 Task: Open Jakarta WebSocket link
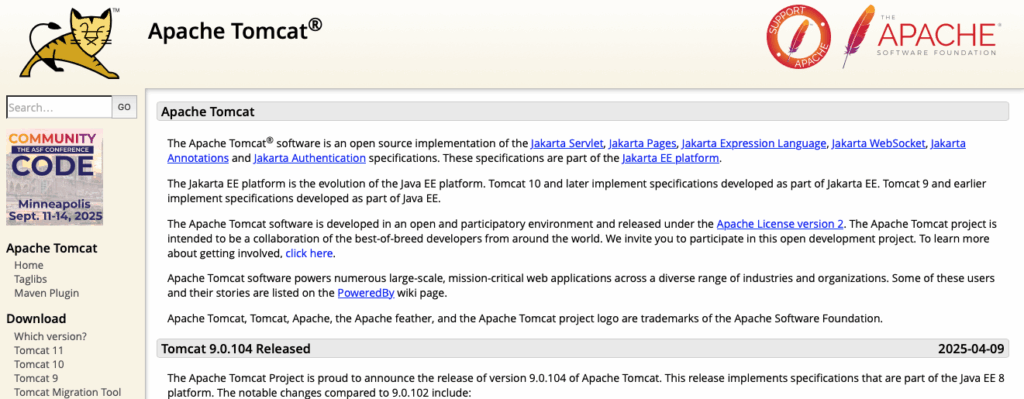878,143
